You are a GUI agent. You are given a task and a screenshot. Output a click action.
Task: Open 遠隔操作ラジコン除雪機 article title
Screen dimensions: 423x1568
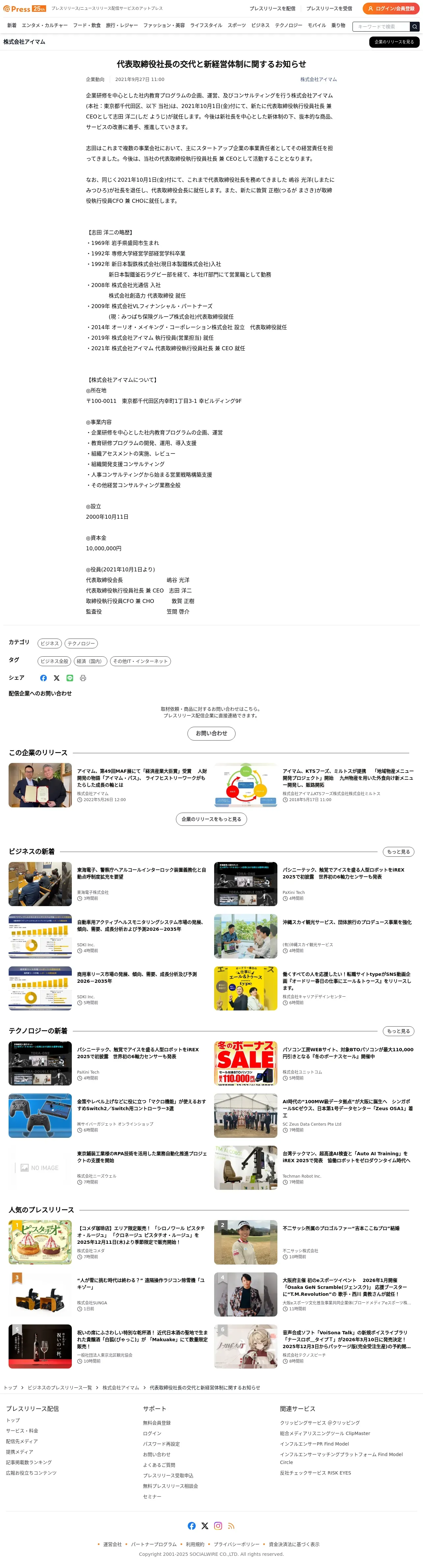(x=141, y=1284)
